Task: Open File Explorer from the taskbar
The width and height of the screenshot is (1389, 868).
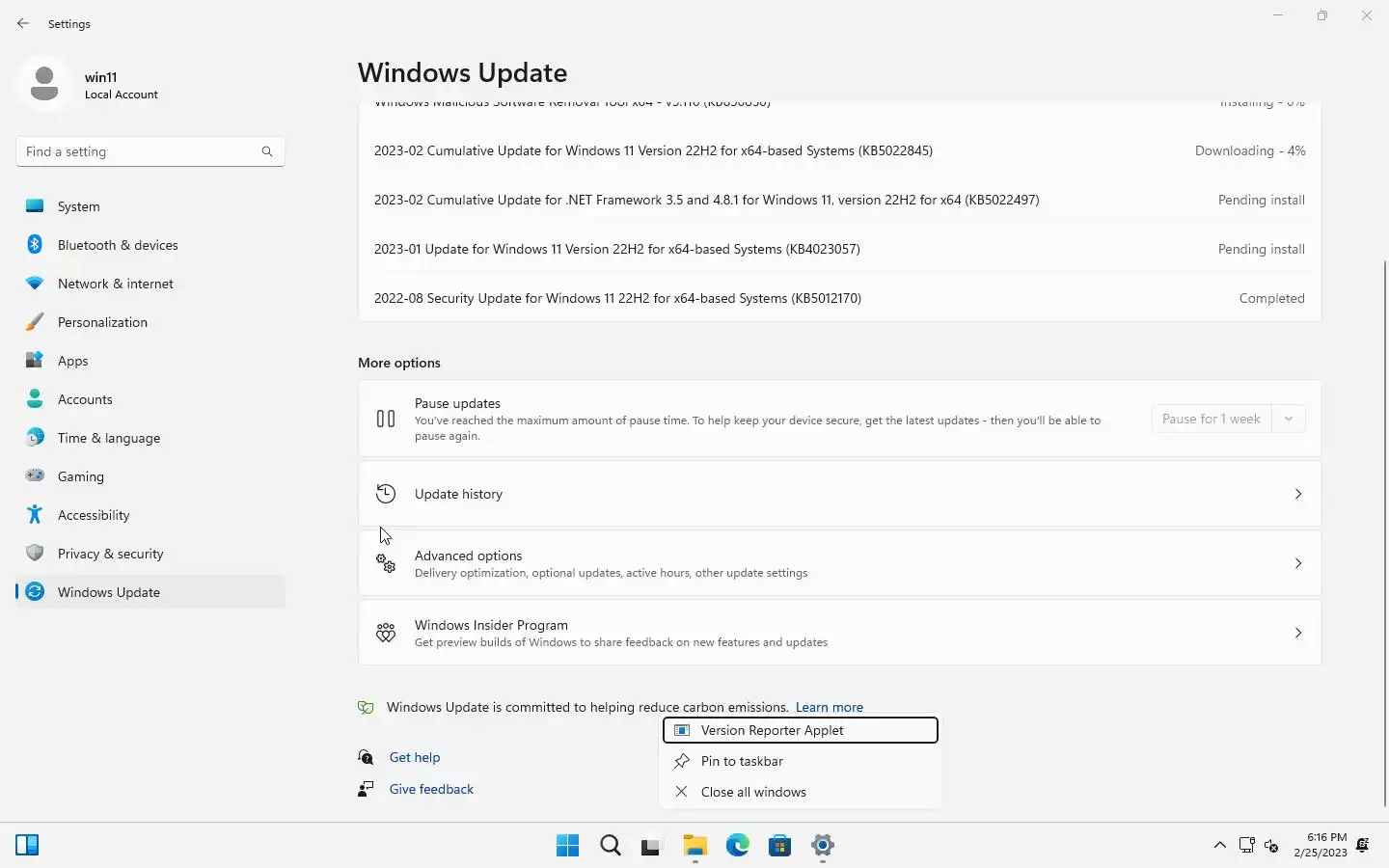Action: click(695, 846)
